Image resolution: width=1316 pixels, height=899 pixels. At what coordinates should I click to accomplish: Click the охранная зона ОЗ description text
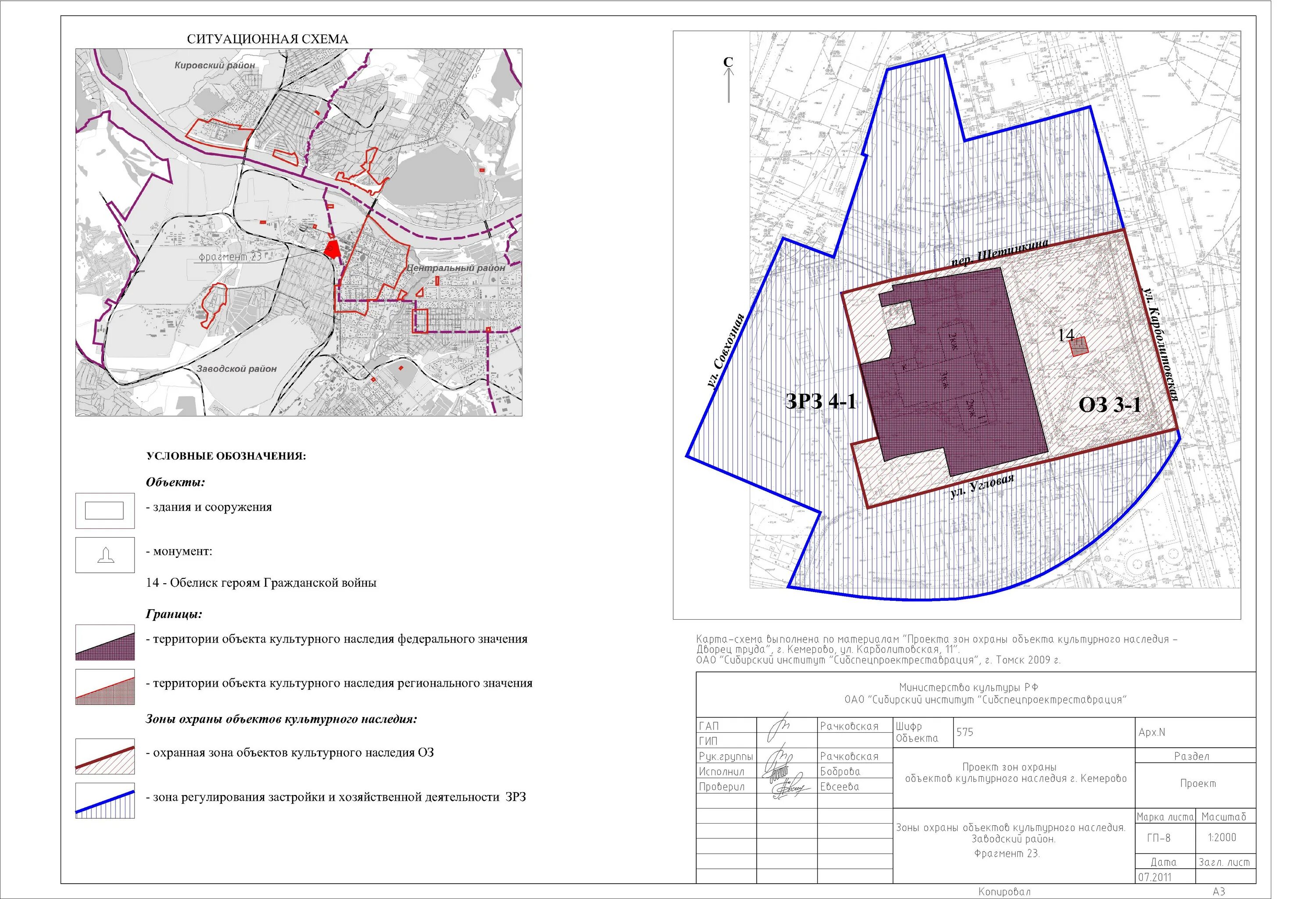(290, 753)
